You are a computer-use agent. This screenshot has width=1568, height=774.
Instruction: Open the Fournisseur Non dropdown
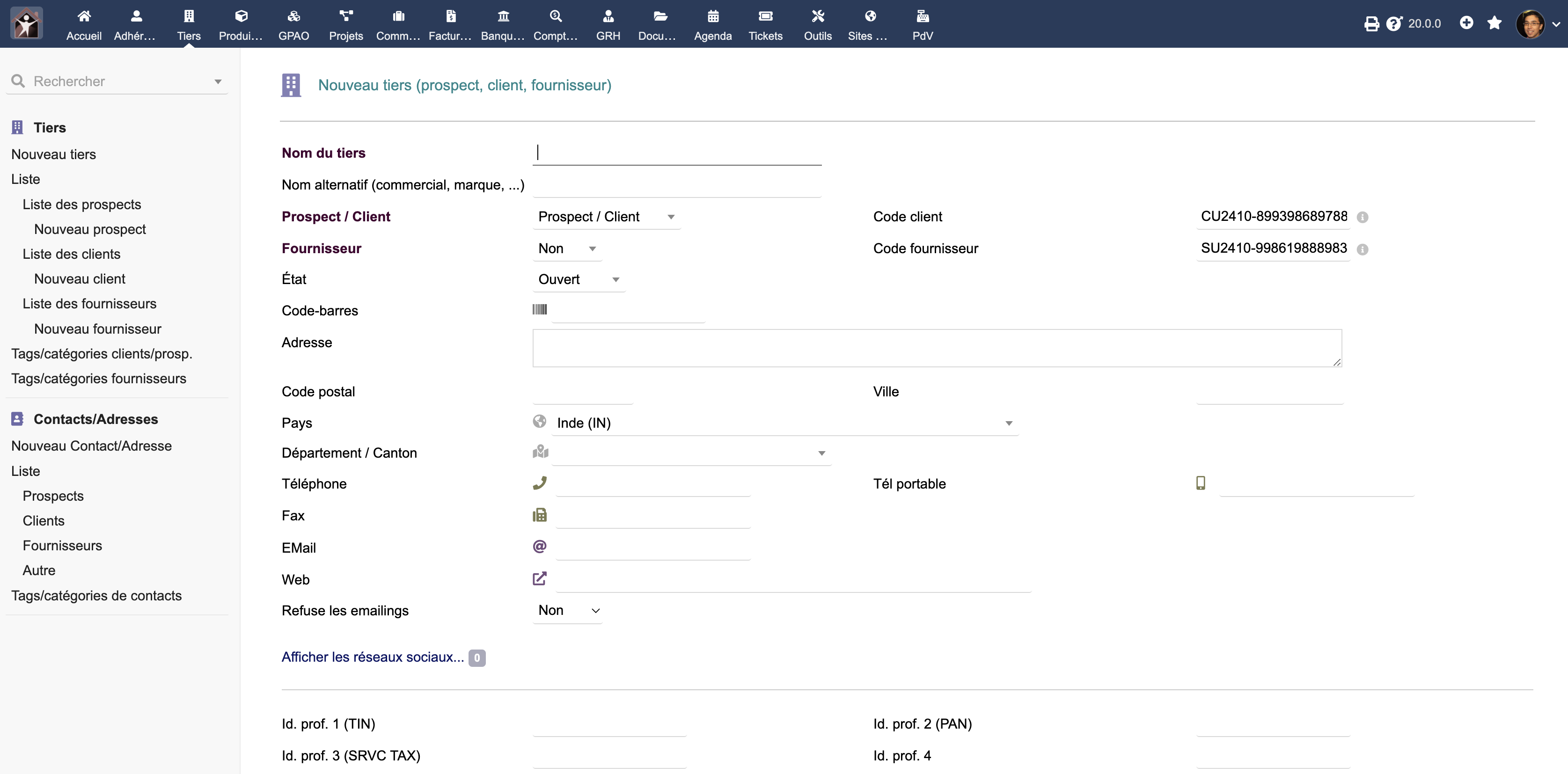[567, 249]
